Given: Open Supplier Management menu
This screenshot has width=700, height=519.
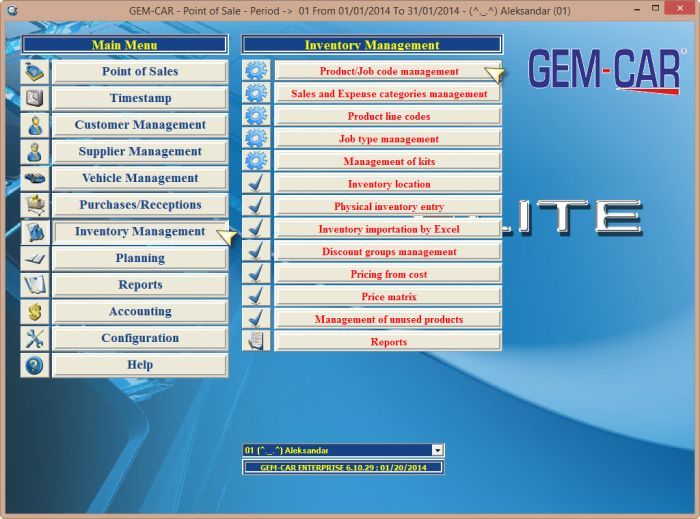Looking at the screenshot, I should click(140, 152).
